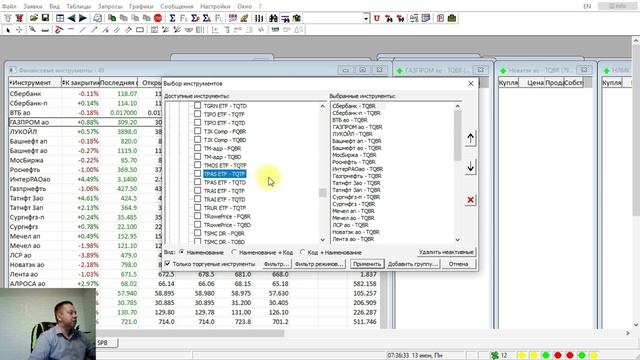The width and height of the screenshot is (640, 360).
Task: Open the Настройки menu
Action: (215, 6)
